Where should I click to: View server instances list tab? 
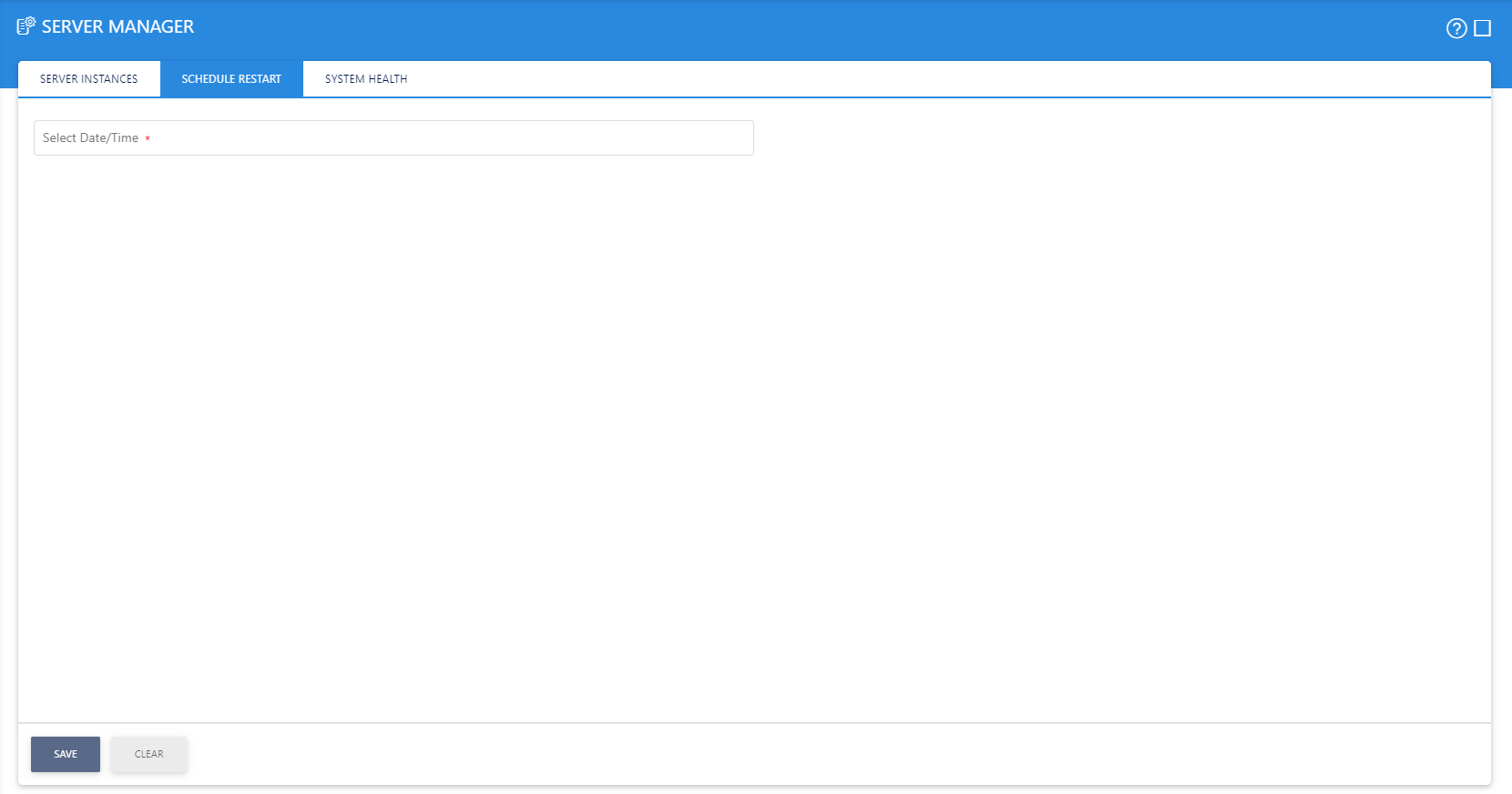coord(89,79)
